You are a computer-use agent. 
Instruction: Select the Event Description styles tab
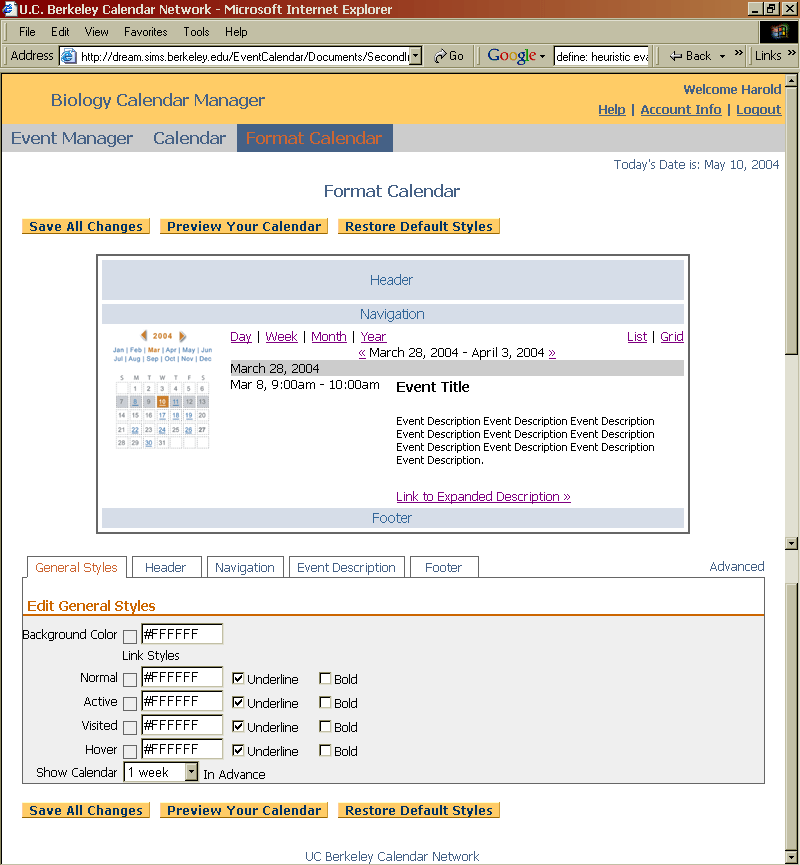pyautogui.click(x=346, y=567)
